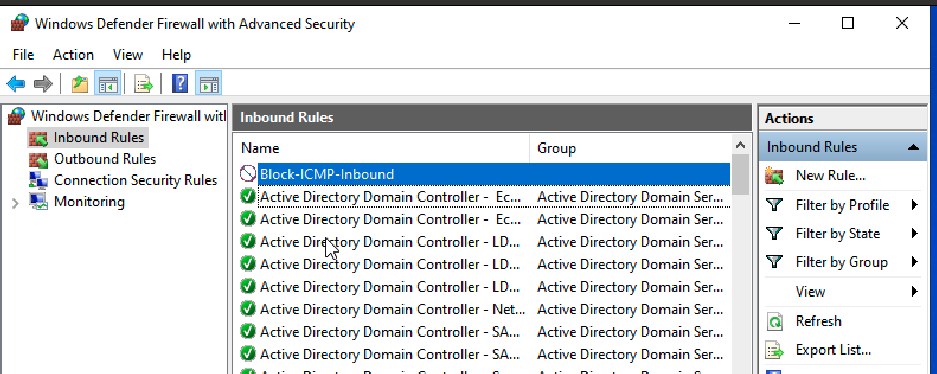Select Connection Security Rules in the tree
The width and height of the screenshot is (937, 374).
(x=136, y=180)
